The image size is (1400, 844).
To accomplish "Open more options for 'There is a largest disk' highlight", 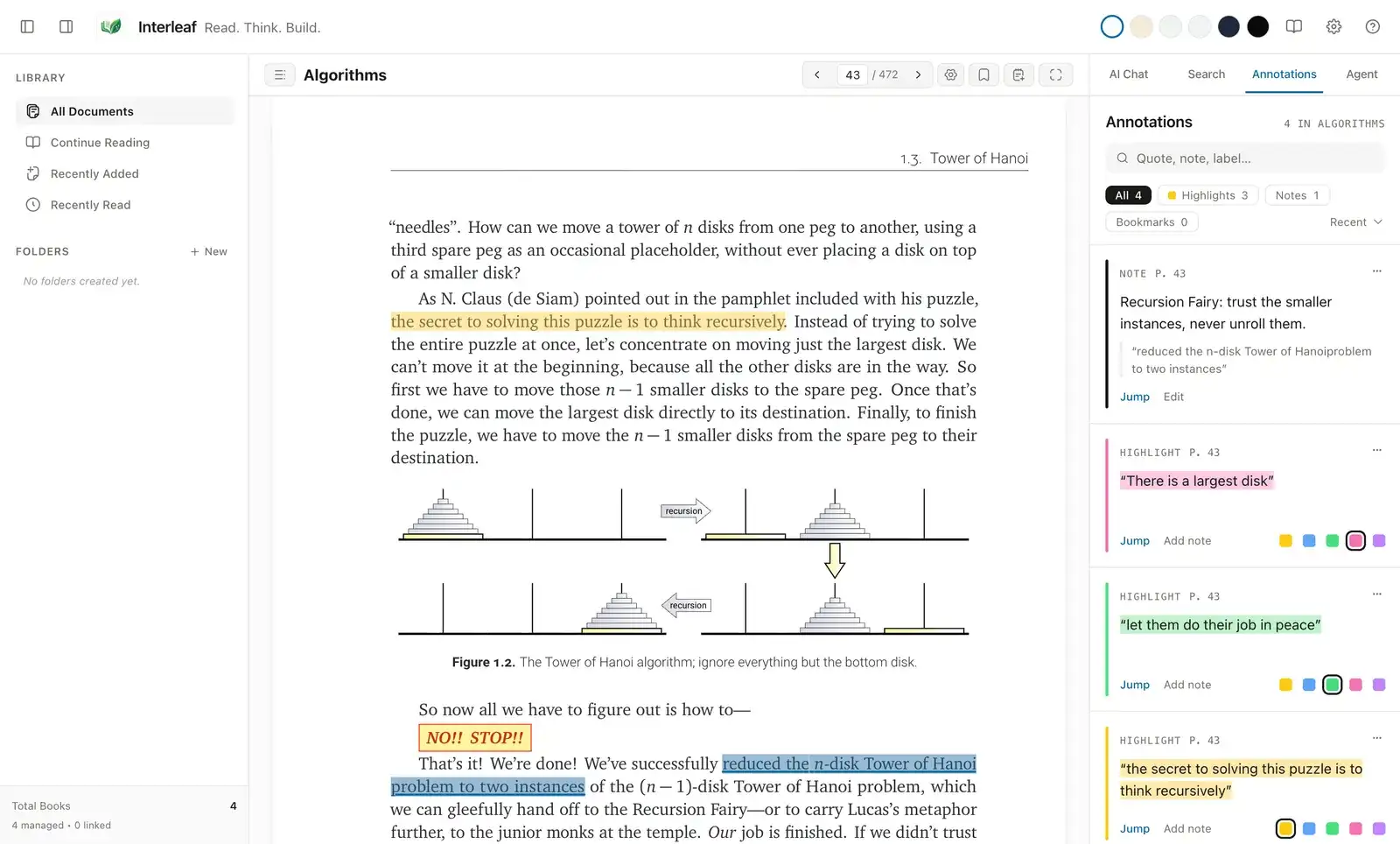I will pos(1377,450).
